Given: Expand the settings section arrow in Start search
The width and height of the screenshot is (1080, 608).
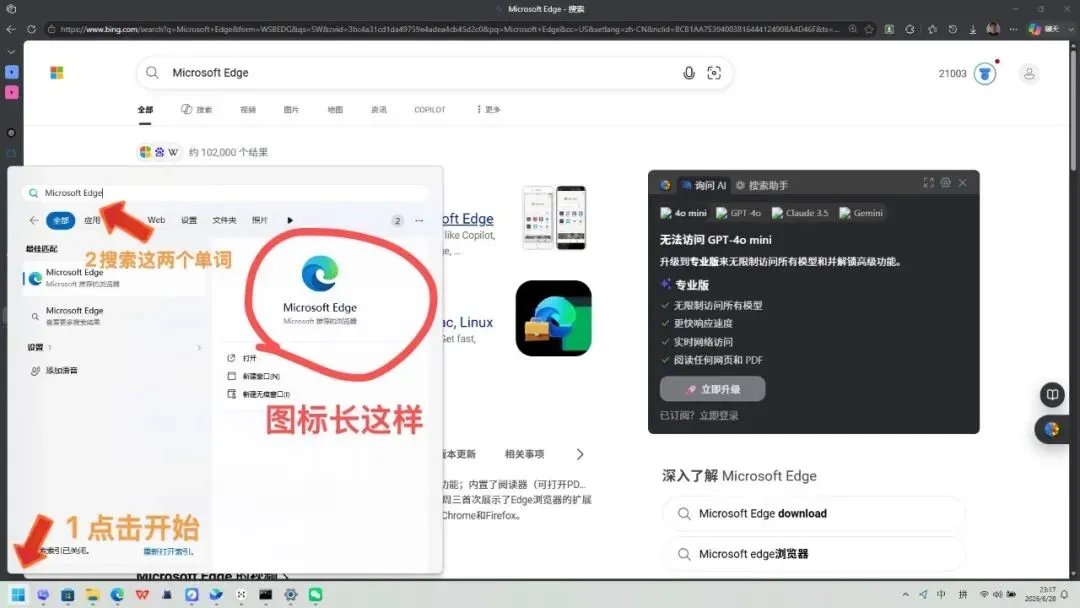Looking at the screenshot, I should 199,348.
